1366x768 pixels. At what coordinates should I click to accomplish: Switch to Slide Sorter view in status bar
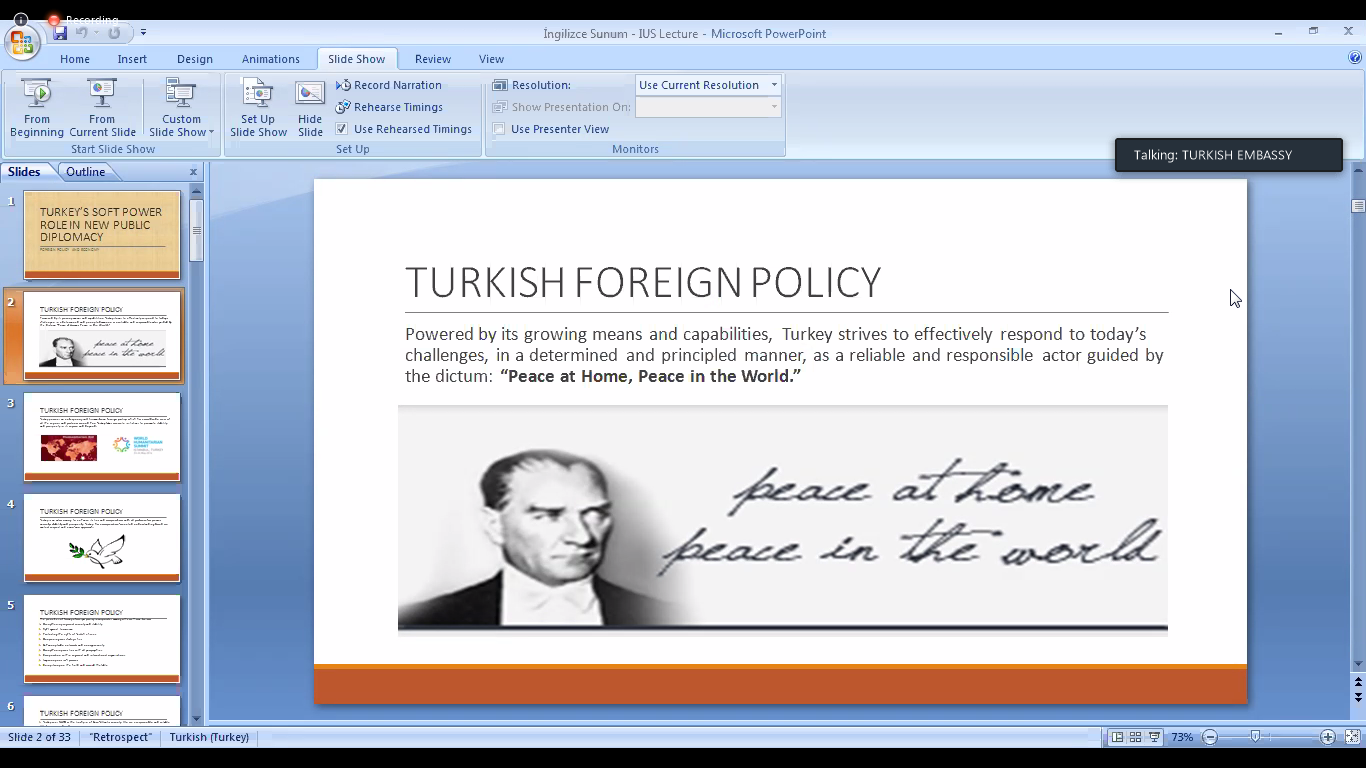(x=1135, y=737)
